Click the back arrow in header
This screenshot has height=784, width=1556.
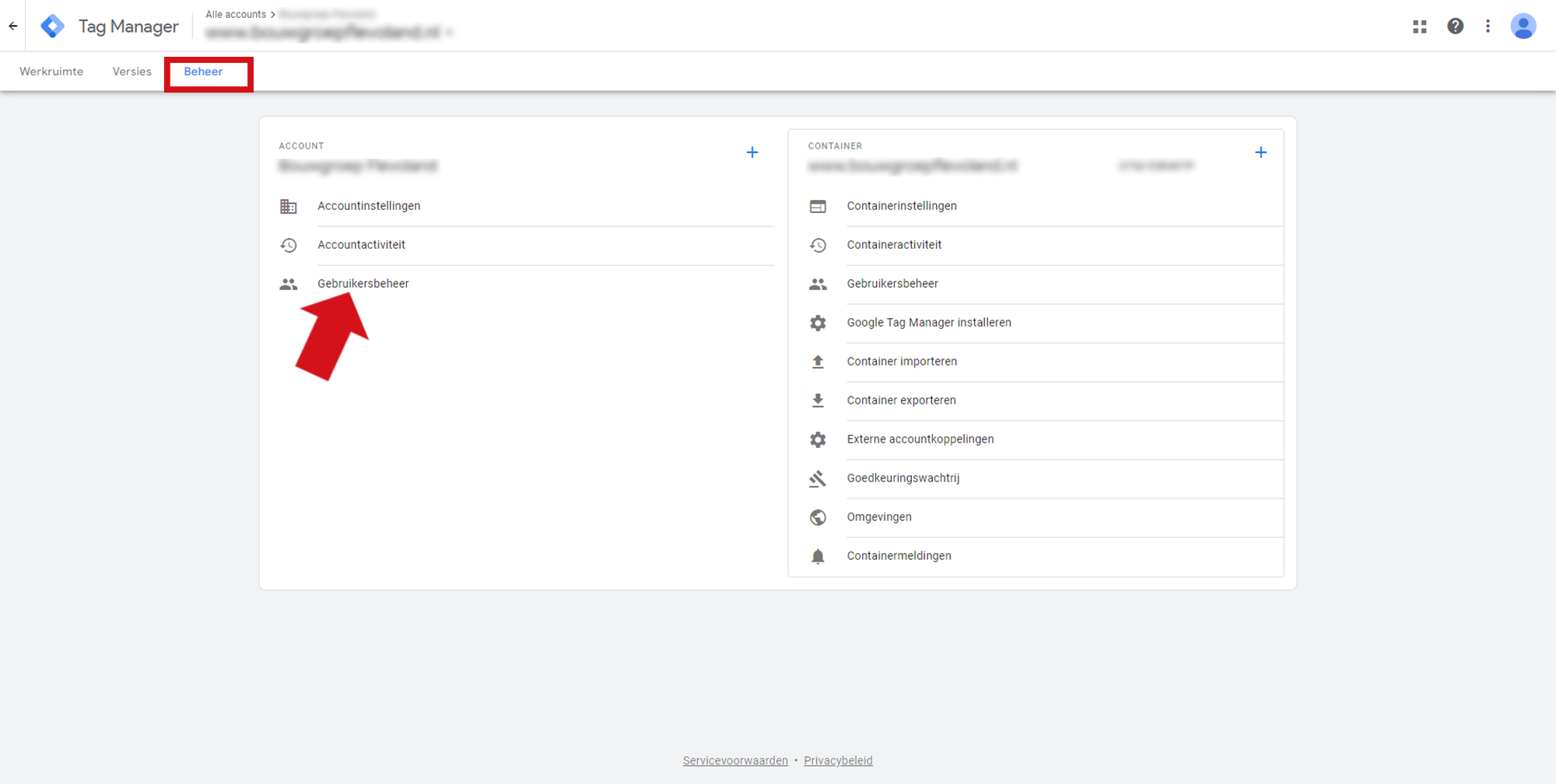pos(13,26)
